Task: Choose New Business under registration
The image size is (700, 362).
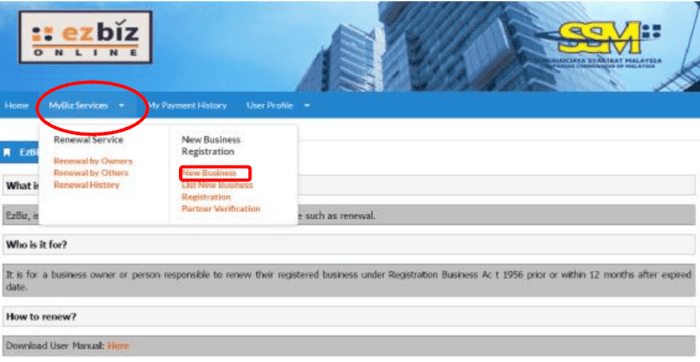Action: 209,173
